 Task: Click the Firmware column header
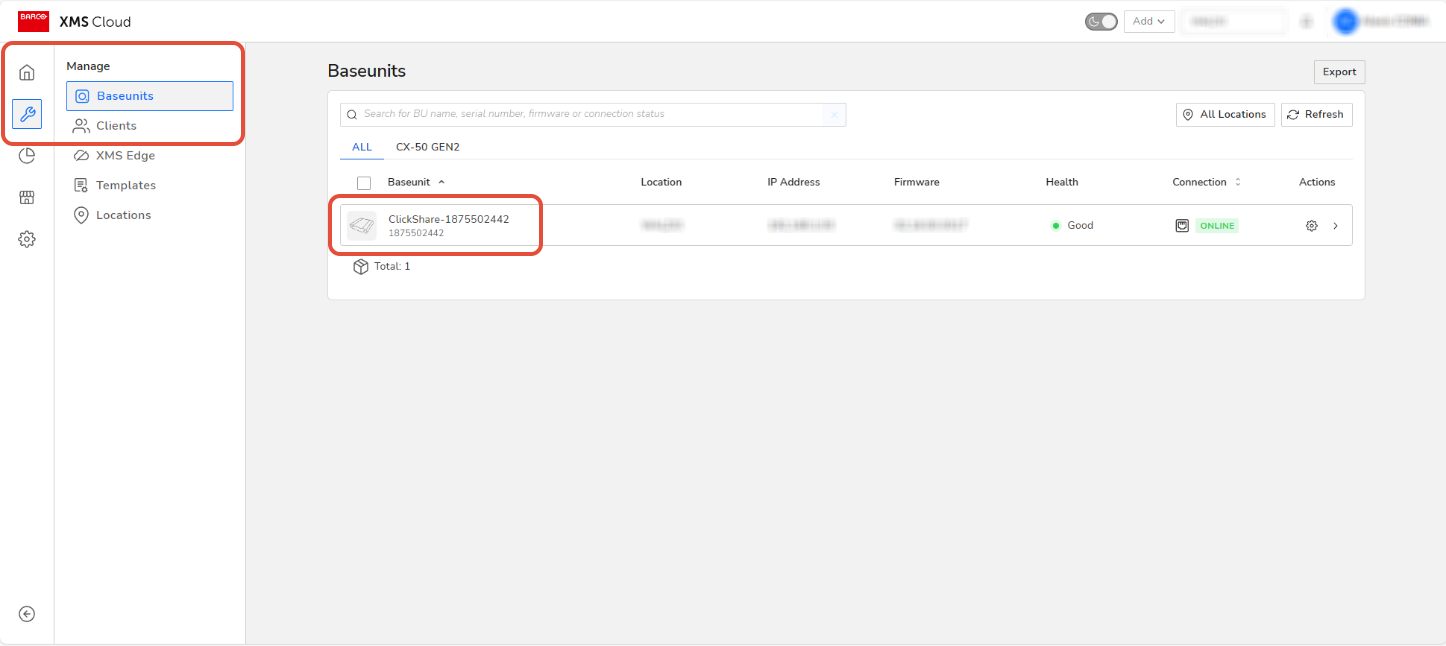click(x=917, y=182)
